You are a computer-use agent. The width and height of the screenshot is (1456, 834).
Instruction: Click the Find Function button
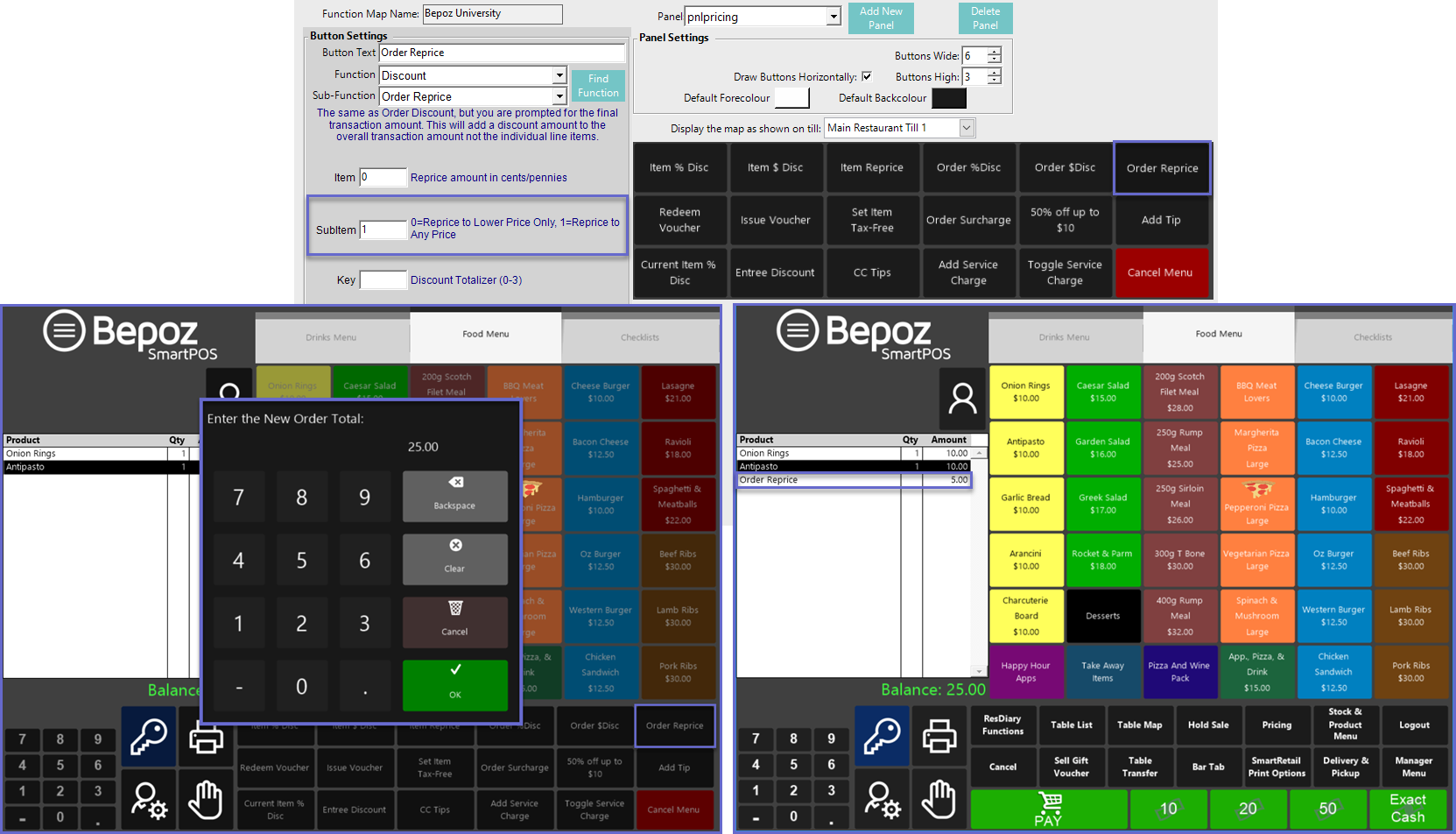tap(598, 86)
